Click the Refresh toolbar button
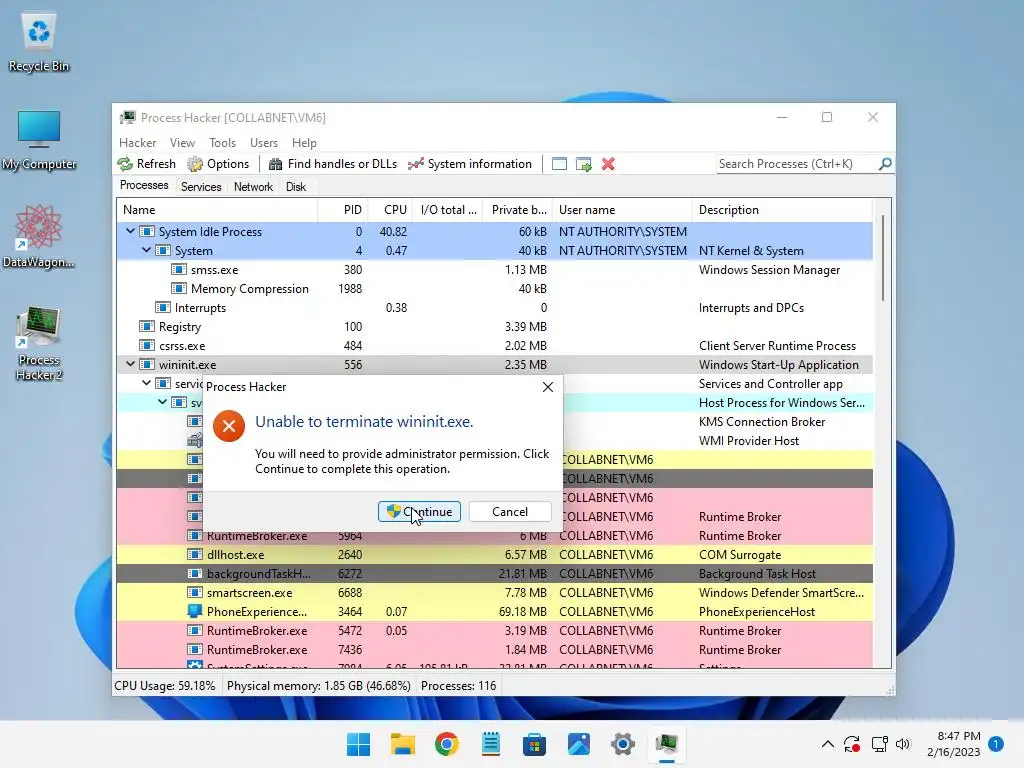 point(147,164)
